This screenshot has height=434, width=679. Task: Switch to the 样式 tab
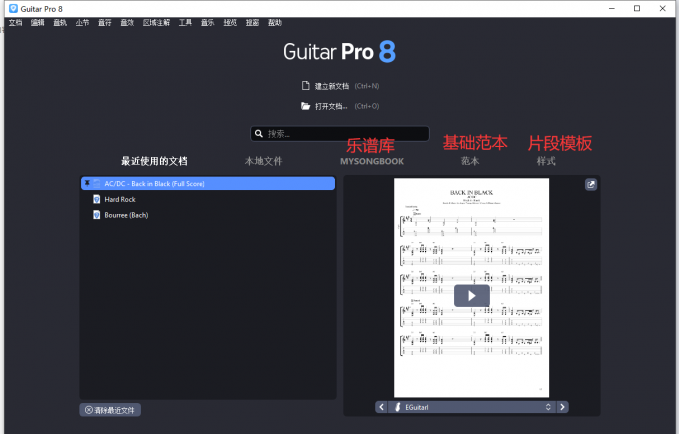(x=546, y=161)
